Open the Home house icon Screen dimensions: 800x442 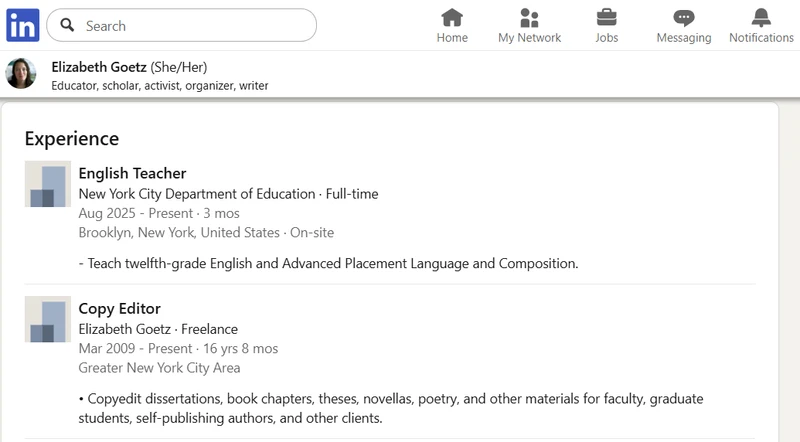tap(452, 17)
